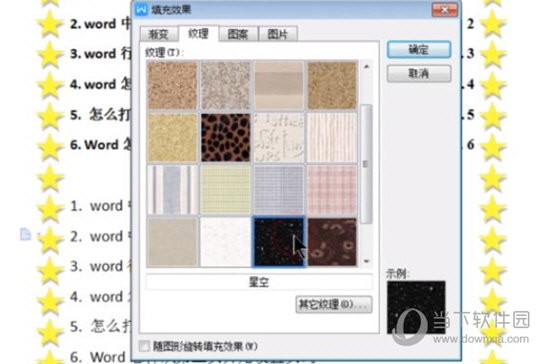Click the 示例 starry preview box
The image size is (550, 364).
tap(416, 307)
